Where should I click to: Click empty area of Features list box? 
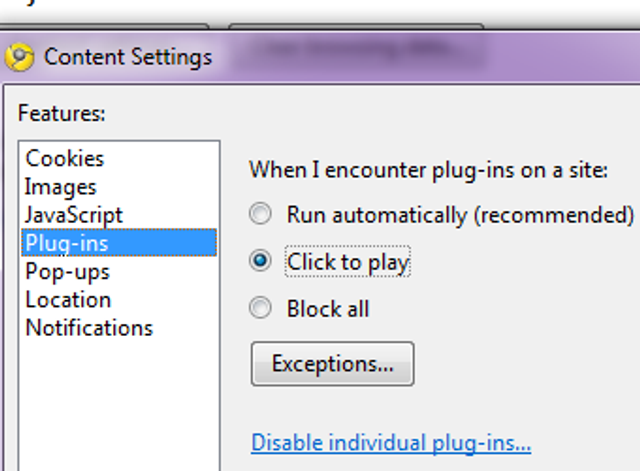click(x=119, y=404)
